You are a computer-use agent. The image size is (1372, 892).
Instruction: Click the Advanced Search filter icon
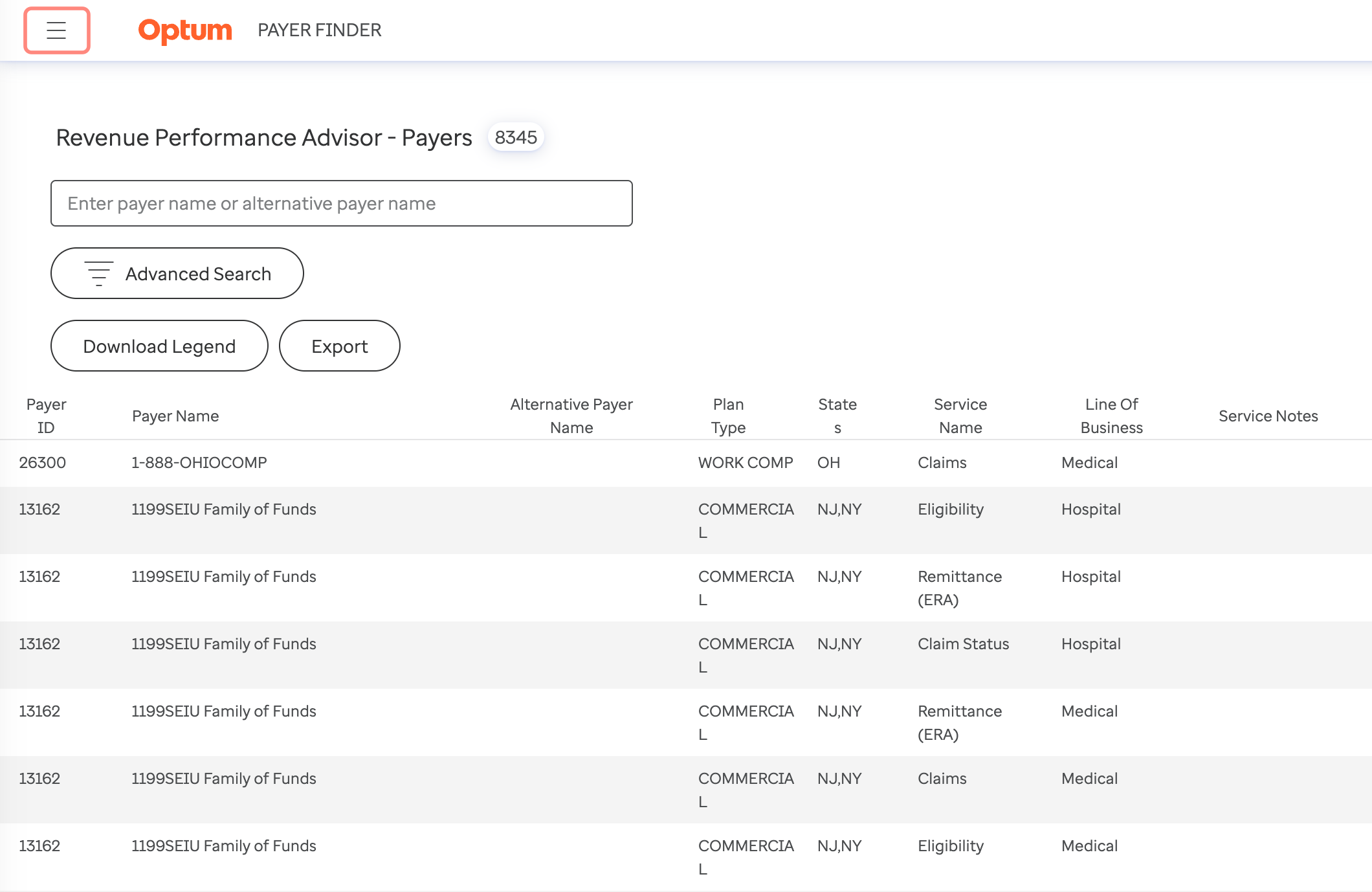point(99,274)
